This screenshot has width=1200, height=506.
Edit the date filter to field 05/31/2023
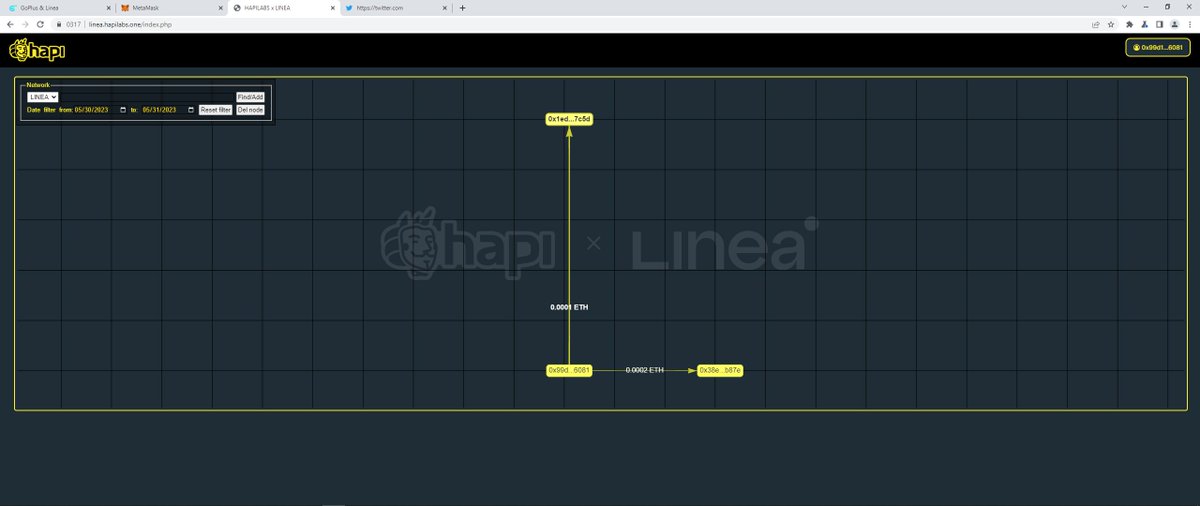click(168, 110)
